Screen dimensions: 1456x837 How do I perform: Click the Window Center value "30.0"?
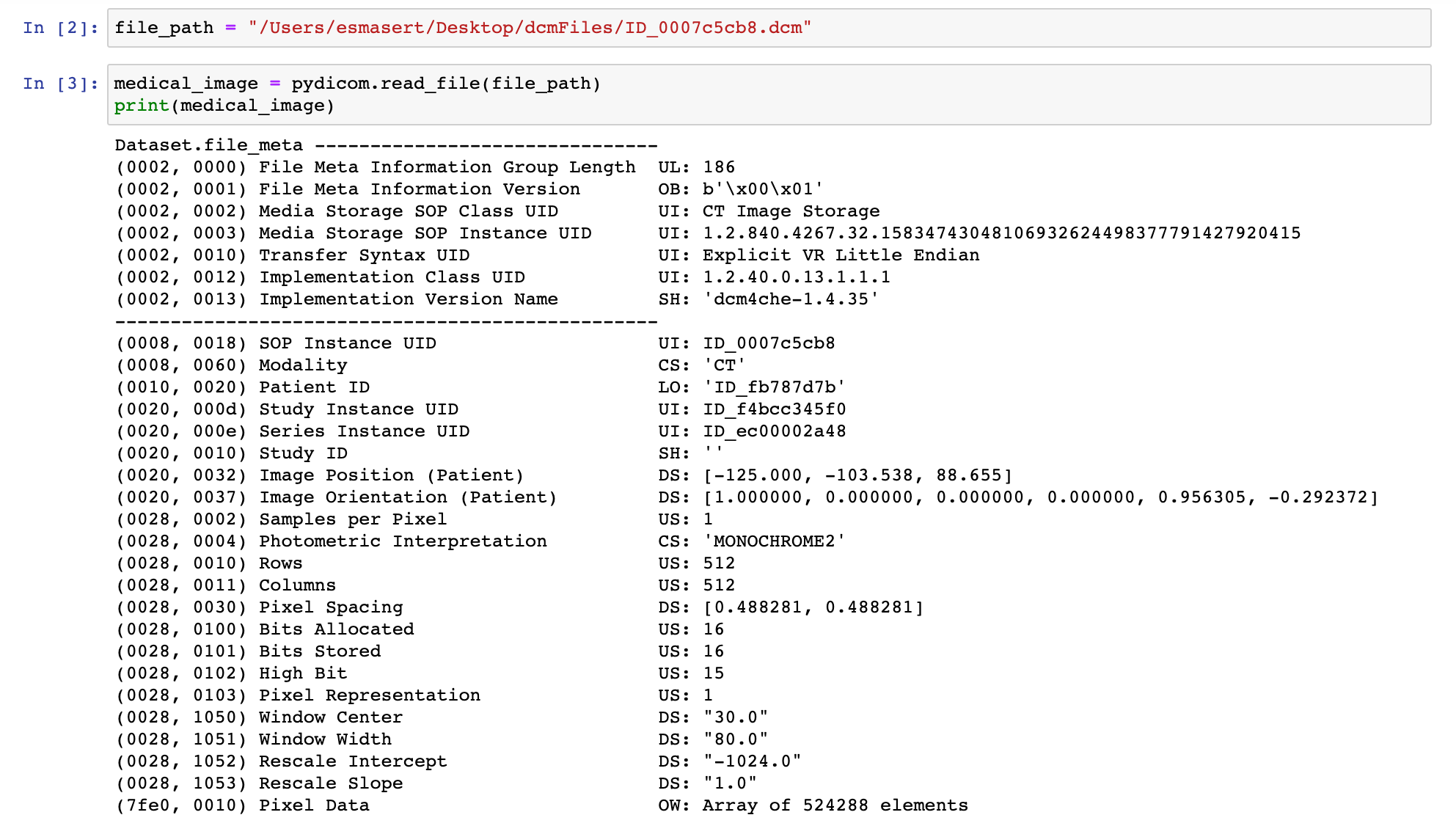pos(735,717)
